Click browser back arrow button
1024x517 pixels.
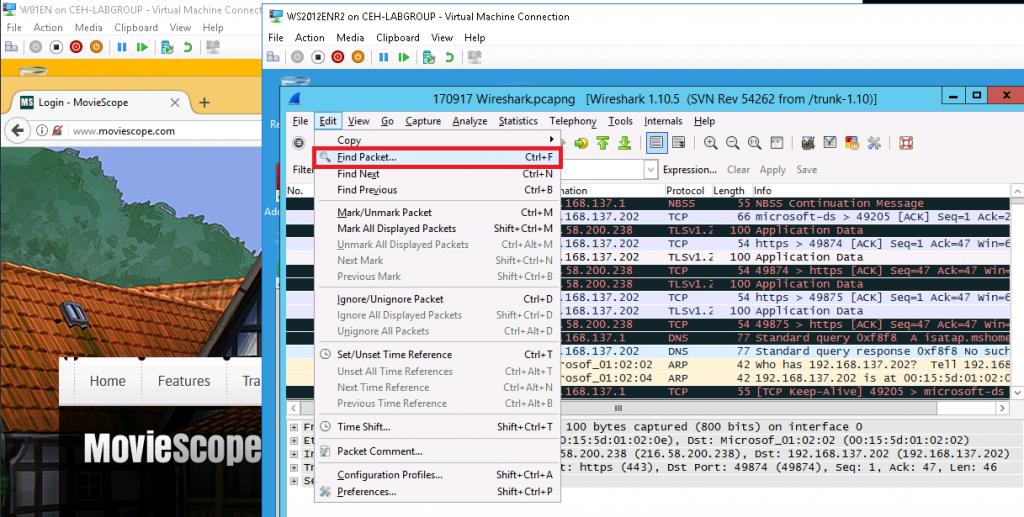18,130
